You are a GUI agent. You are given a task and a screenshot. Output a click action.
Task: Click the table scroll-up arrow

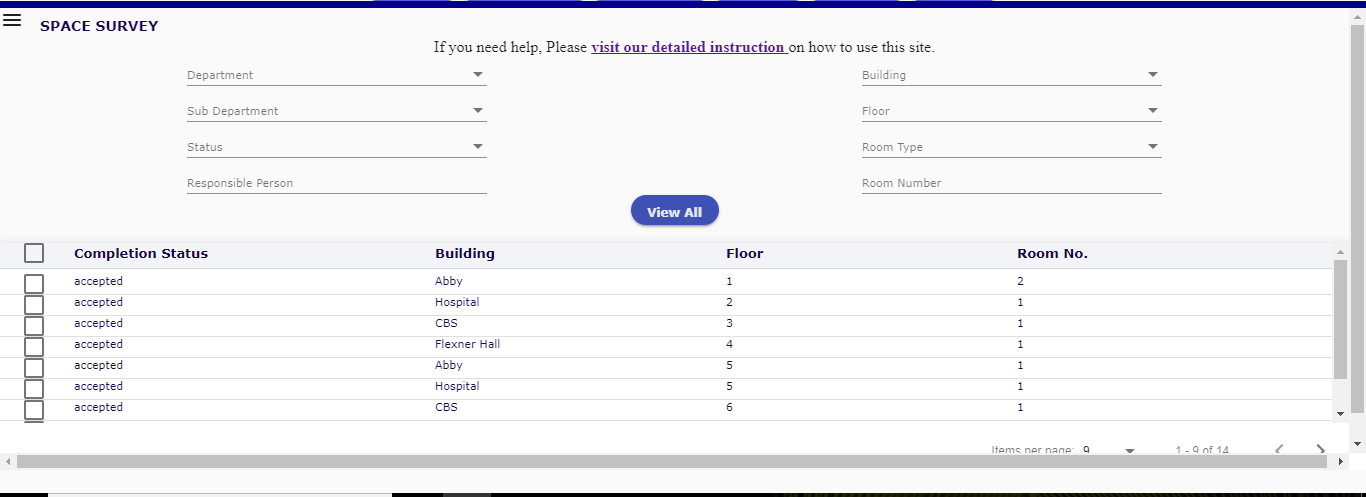pos(1340,251)
